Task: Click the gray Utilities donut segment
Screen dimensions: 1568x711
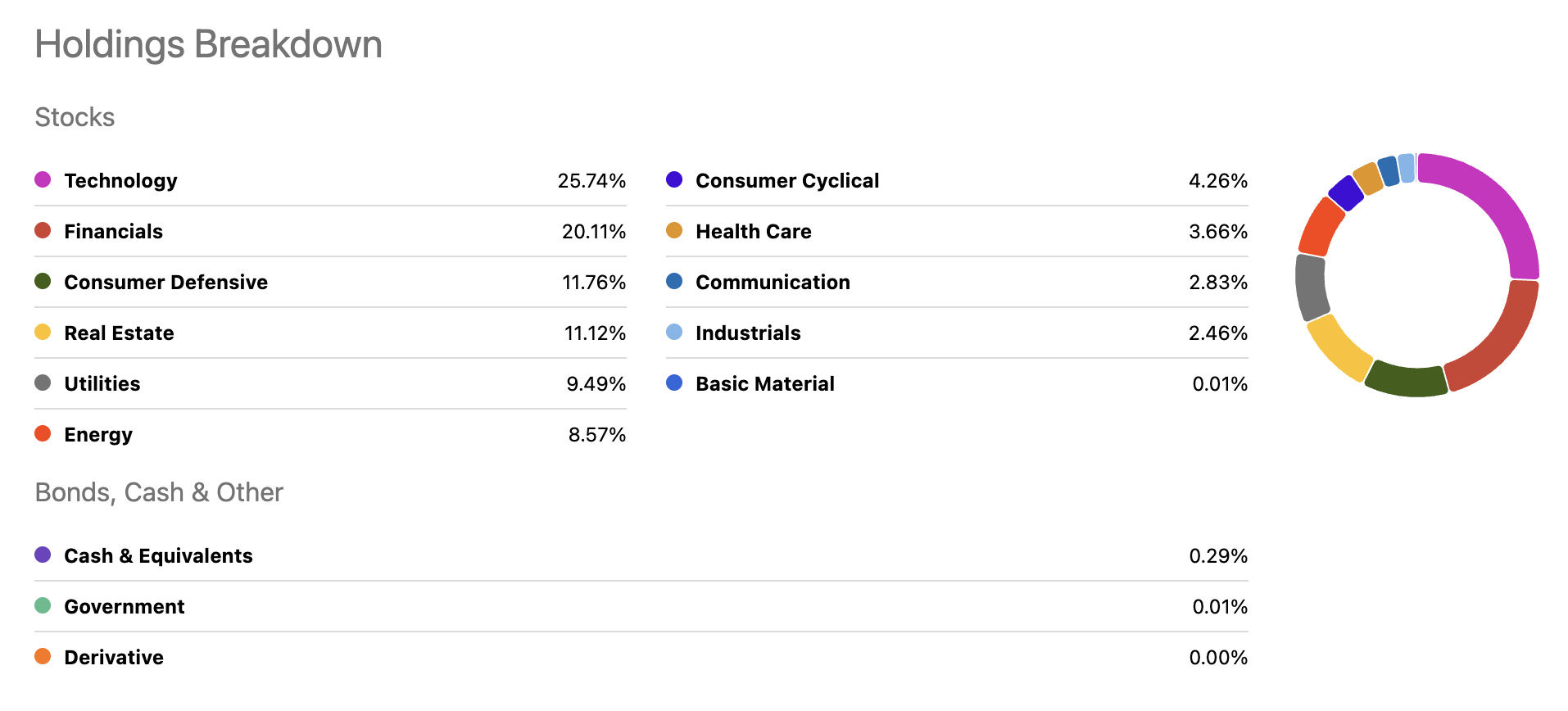Action: point(1311,287)
